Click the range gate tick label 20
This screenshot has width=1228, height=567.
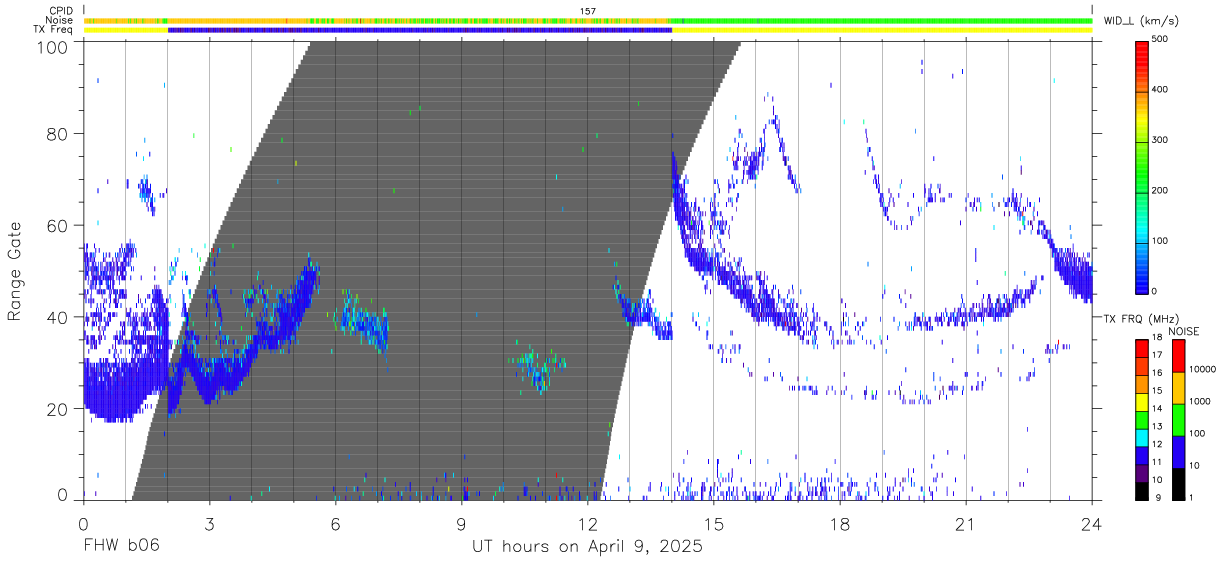[x=58, y=409]
